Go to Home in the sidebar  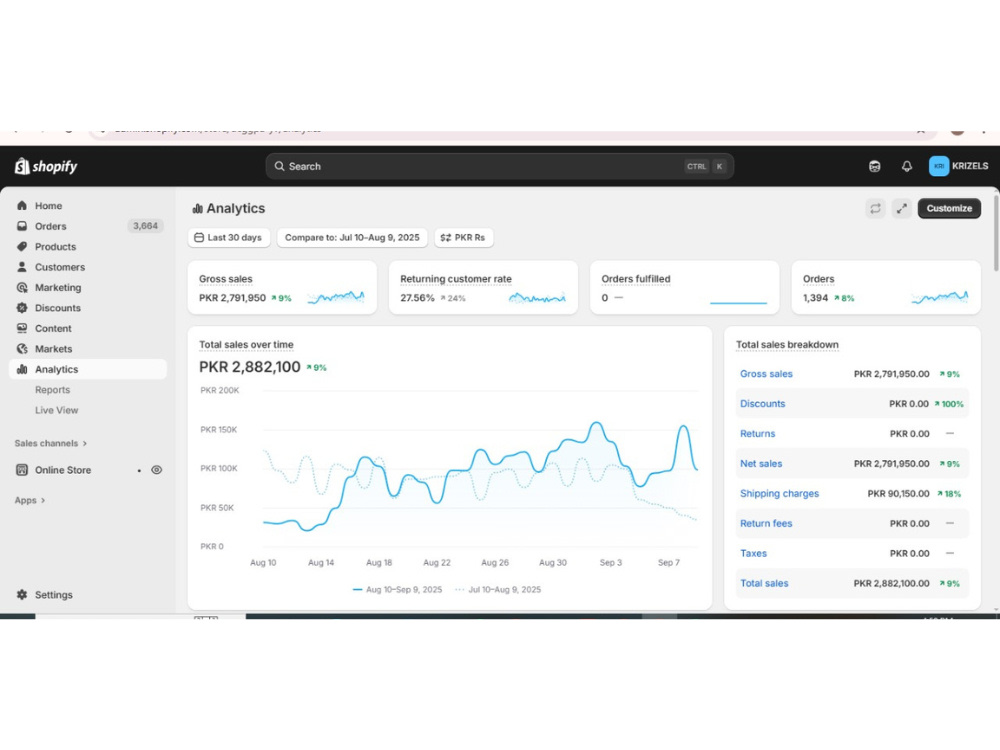[88, 205]
